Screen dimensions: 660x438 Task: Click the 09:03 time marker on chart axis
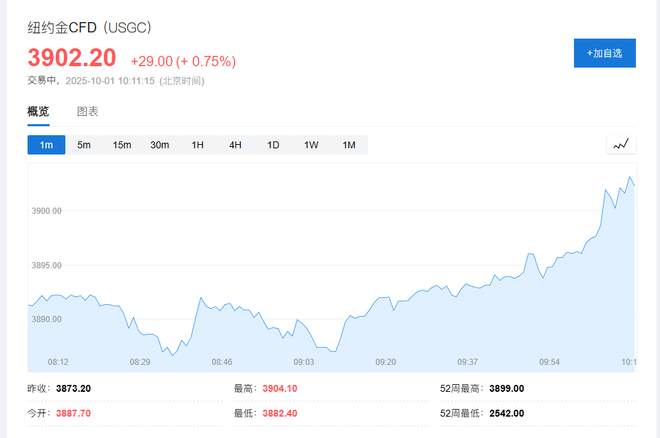tap(303, 362)
